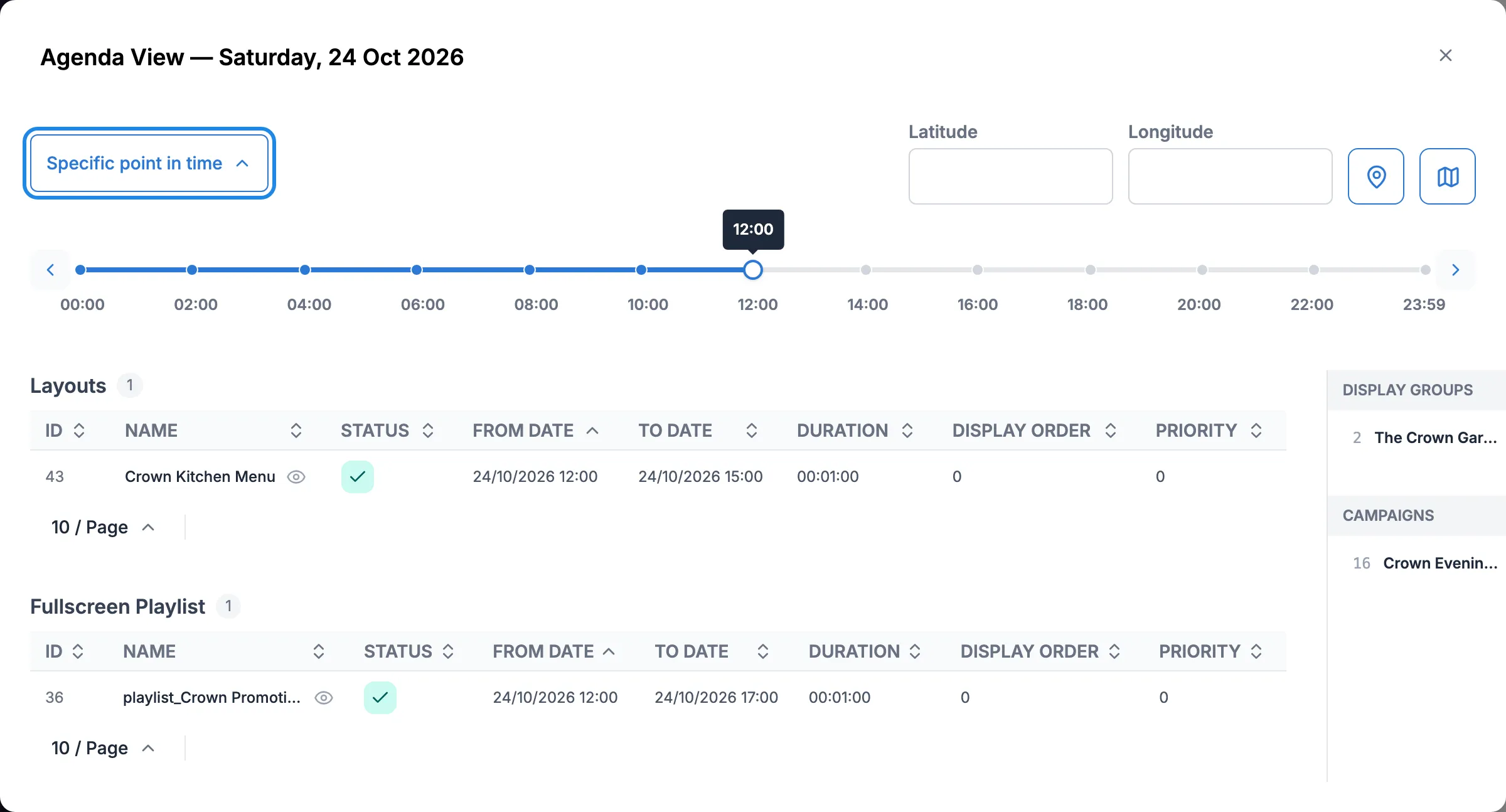This screenshot has height=812, width=1506.
Task: Sort Fullscreen Playlist by From Date
Action: point(609,651)
